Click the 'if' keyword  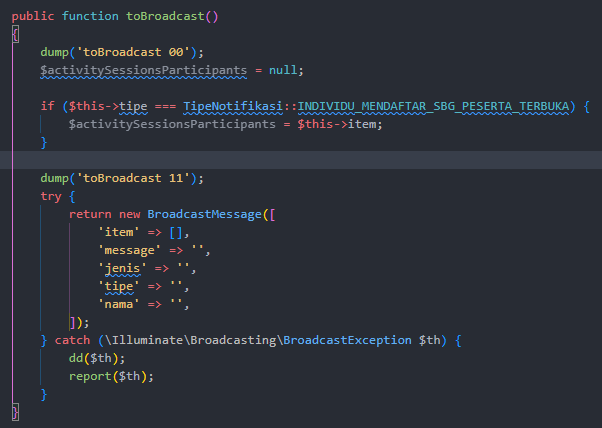coord(47,106)
